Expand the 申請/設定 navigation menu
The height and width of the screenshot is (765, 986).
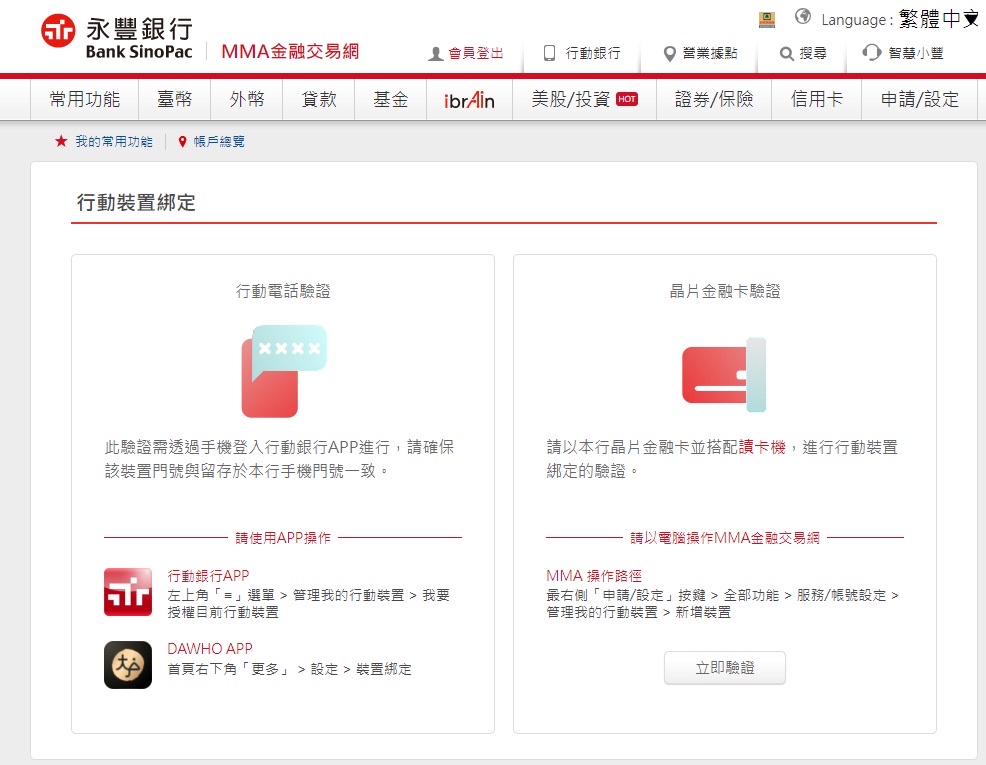pos(919,99)
